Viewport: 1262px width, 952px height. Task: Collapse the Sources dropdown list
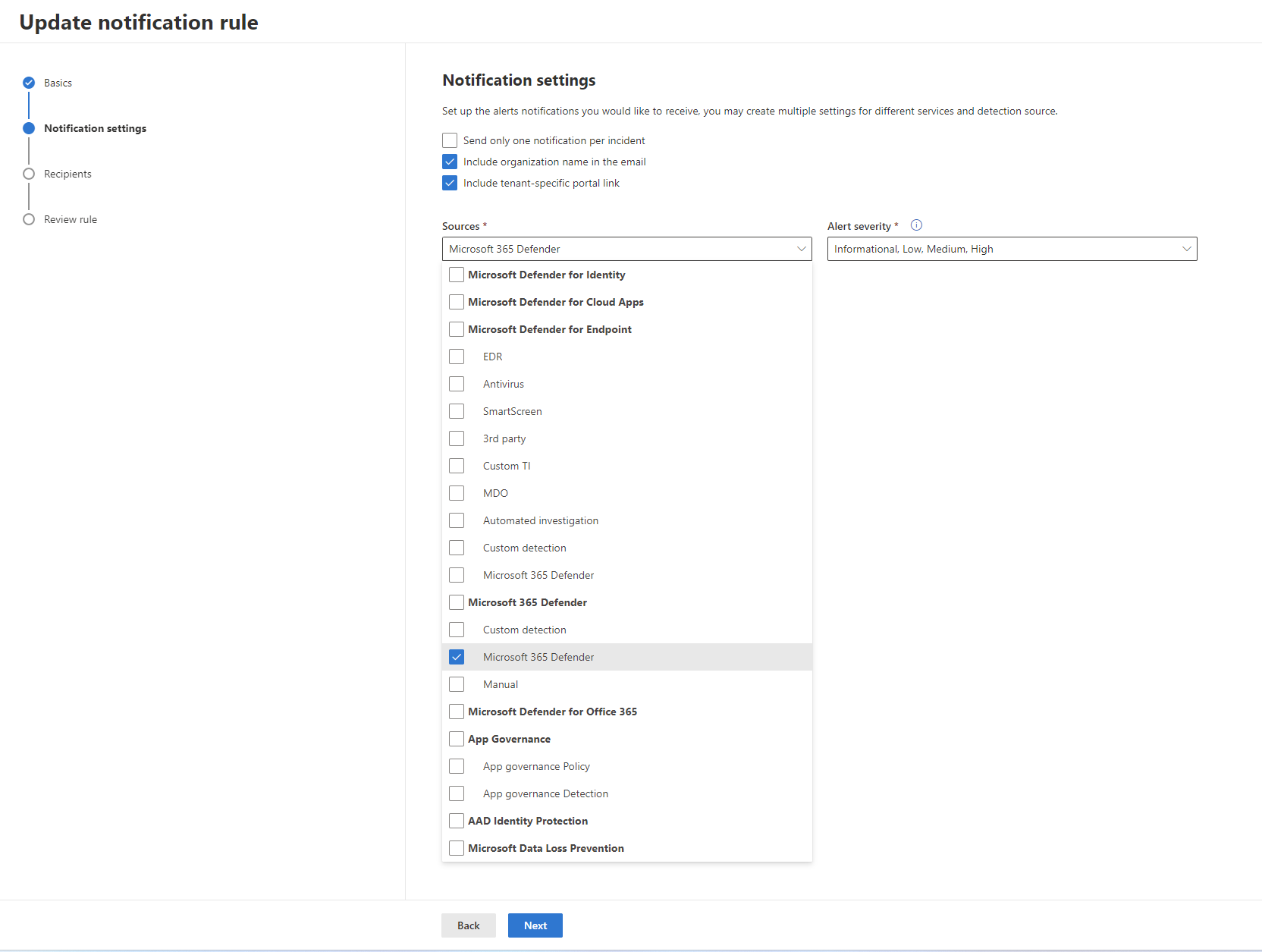801,249
